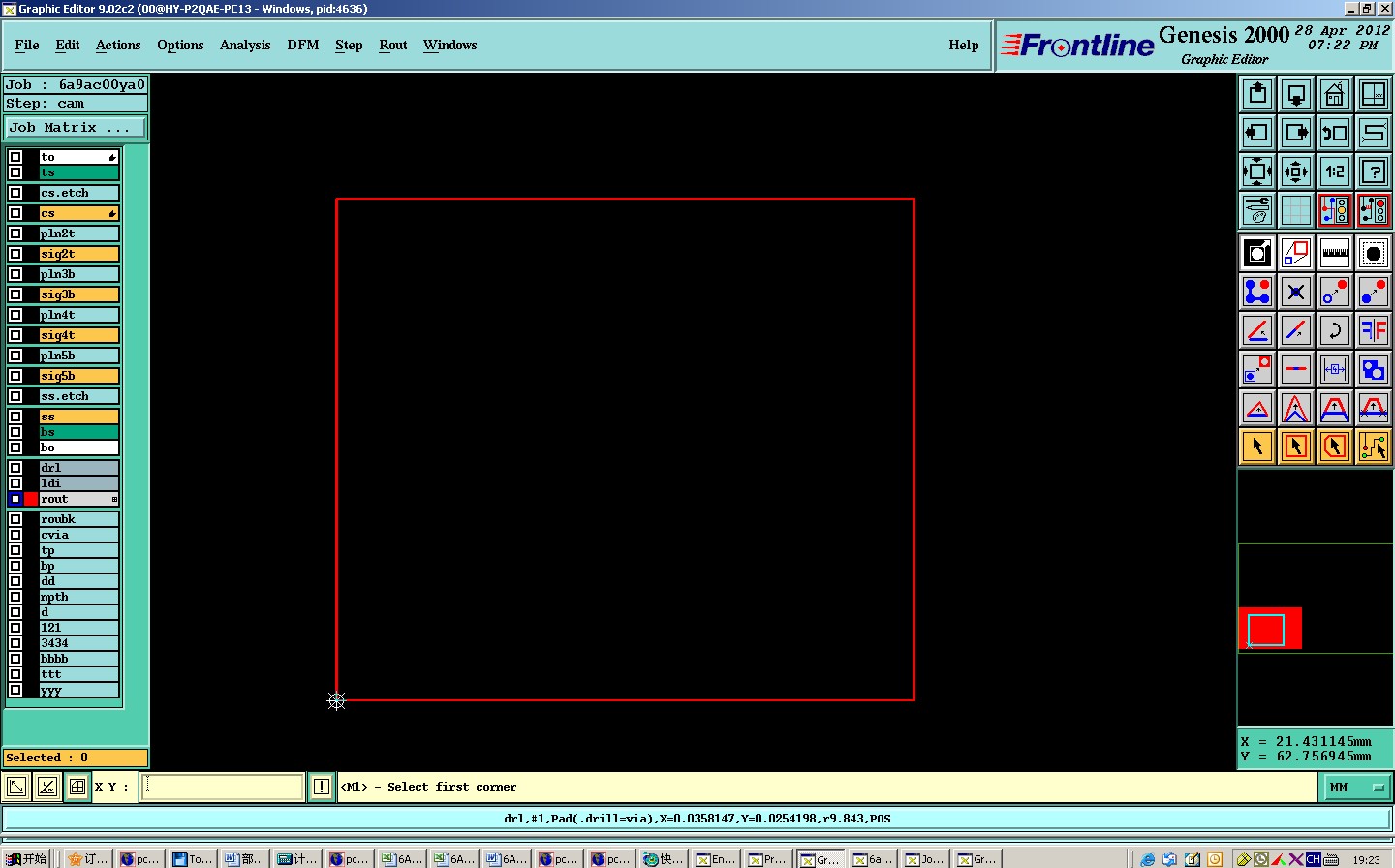Viewport: 1395px width, 868px height.
Task: Click the Job Matrix ... button
Action: point(76,128)
